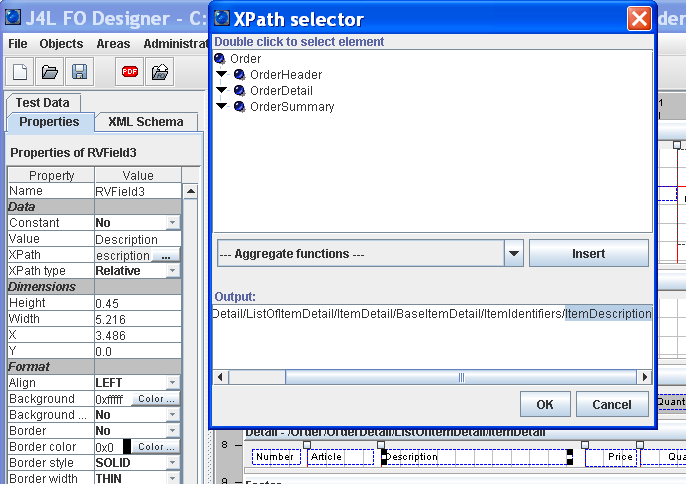This screenshot has width=686, height=484.
Task: Select the Properties tab
Action: [49, 122]
